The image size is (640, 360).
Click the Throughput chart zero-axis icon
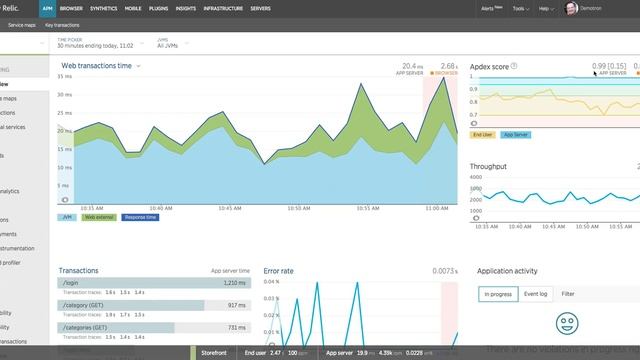(476, 218)
